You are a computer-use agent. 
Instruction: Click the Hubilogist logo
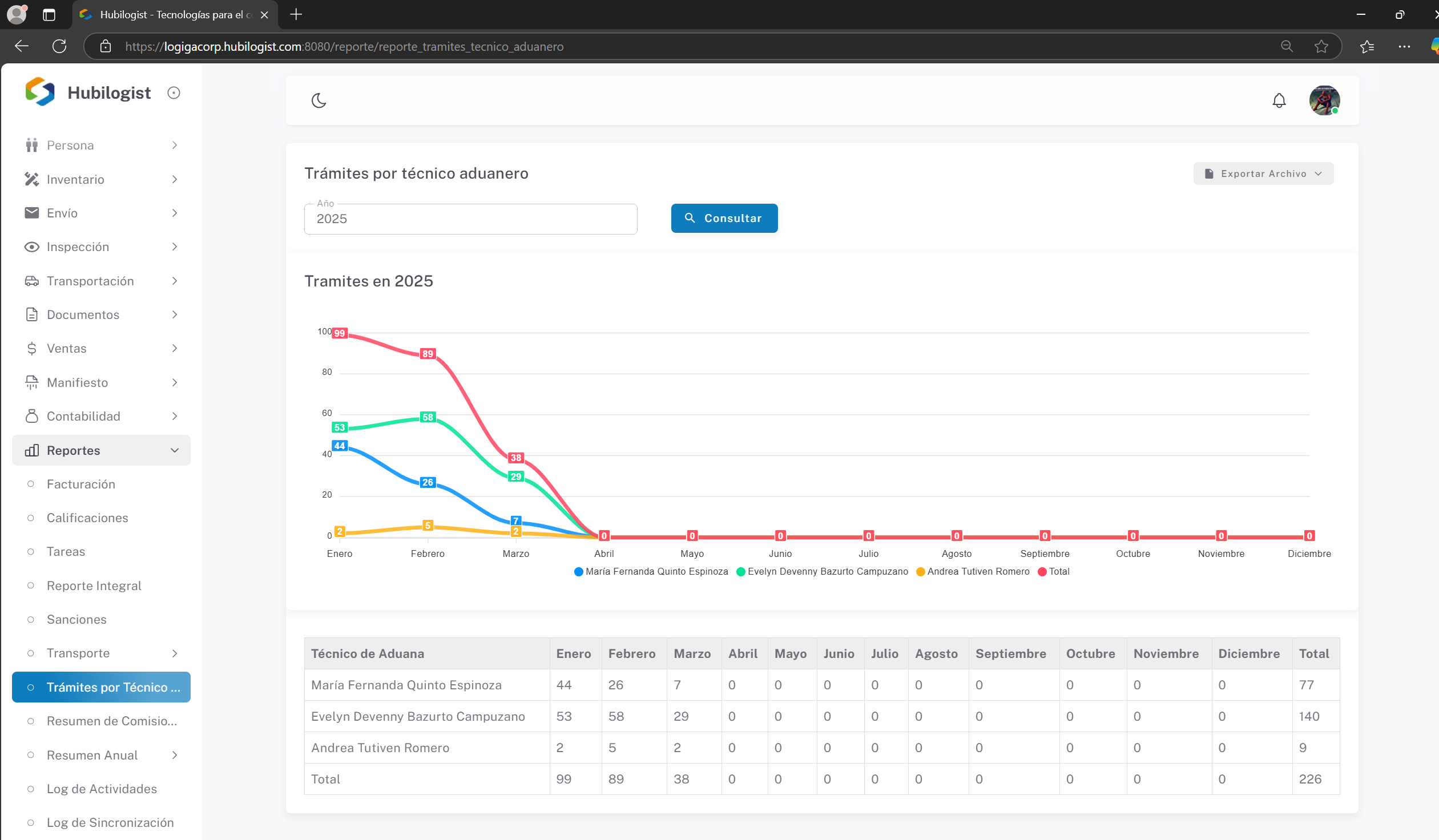pyautogui.click(x=40, y=92)
